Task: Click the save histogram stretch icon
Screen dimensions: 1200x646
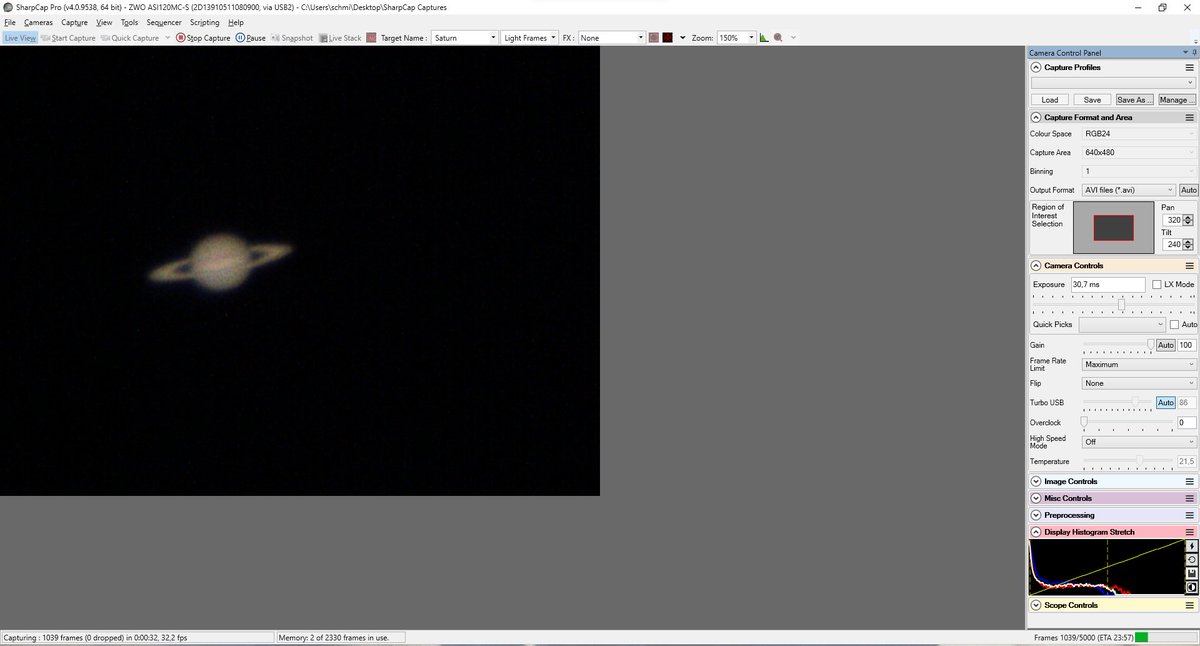Action: pyautogui.click(x=1191, y=574)
